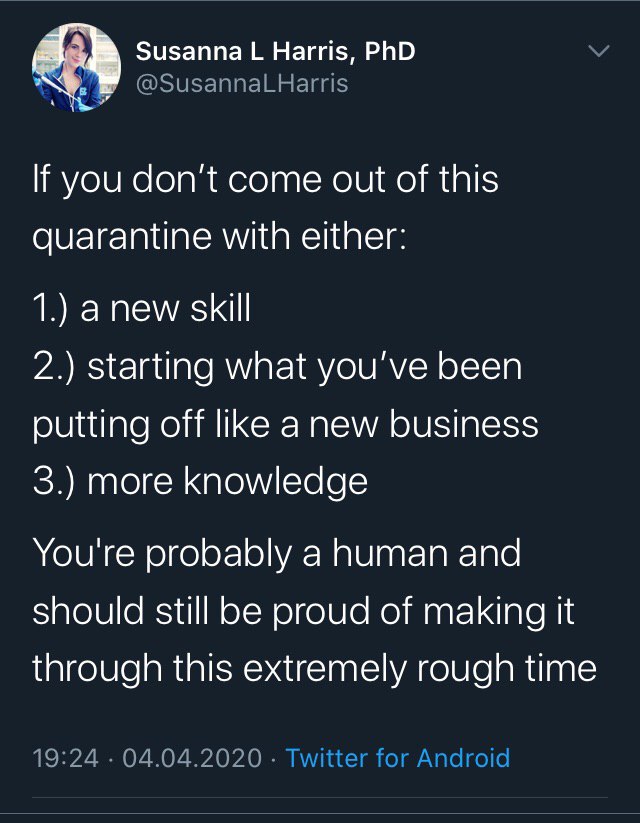The image size is (640, 823).
Task: Expand the tweet options chevron
Action: pyautogui.click(x=598, y=50)
